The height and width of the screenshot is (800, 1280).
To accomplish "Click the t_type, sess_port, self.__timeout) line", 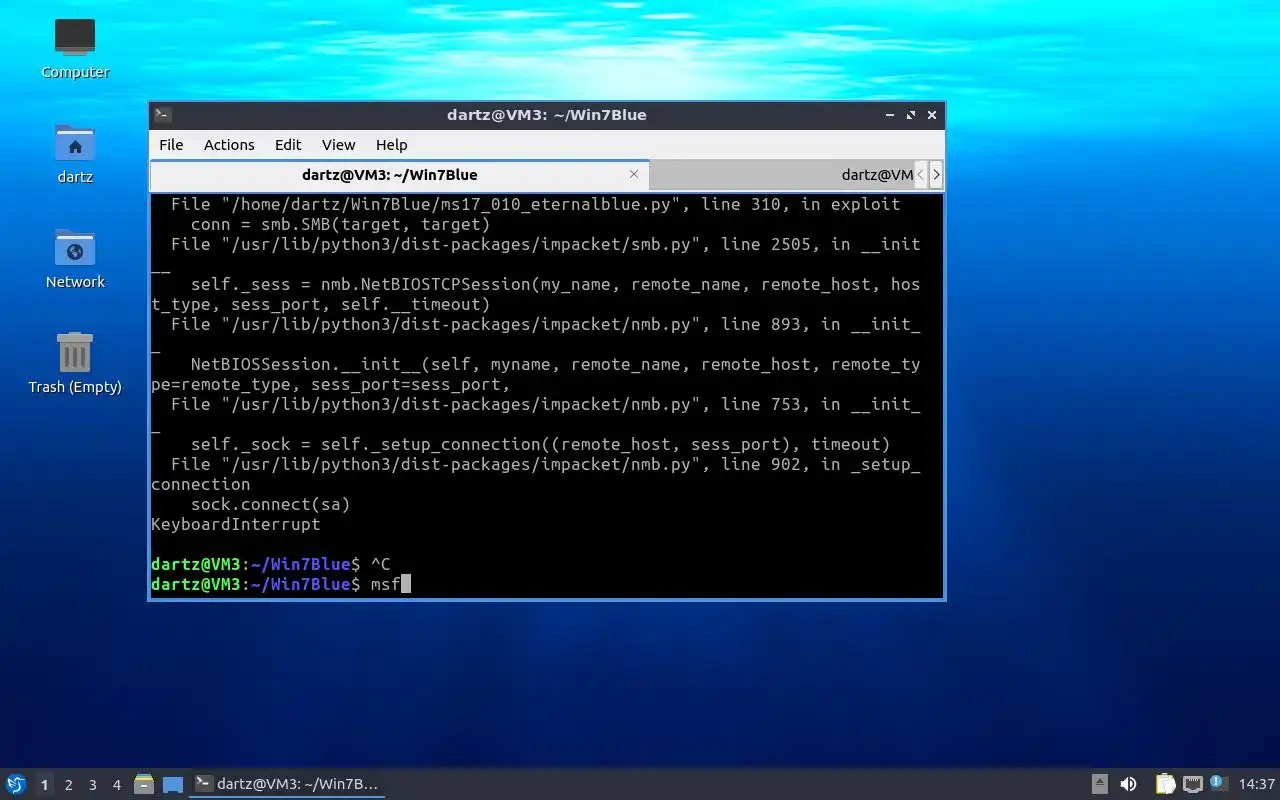I will coord(321,304).
